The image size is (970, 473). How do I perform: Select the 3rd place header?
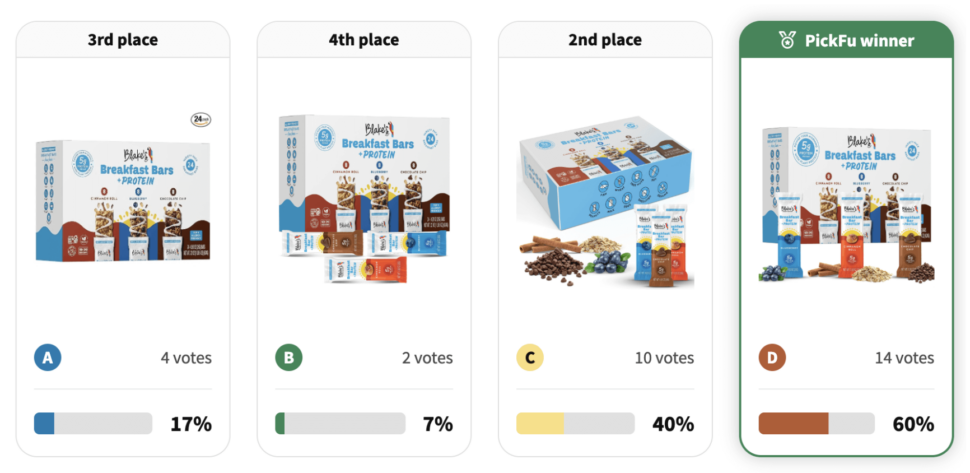[123, 40]
